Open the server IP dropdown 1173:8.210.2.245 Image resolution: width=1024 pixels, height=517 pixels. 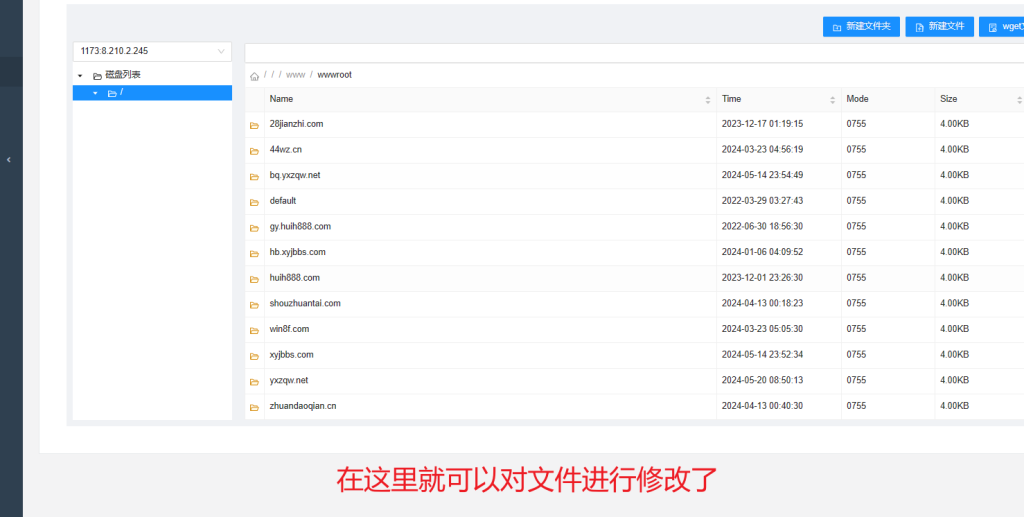click(x=152, y=51)
